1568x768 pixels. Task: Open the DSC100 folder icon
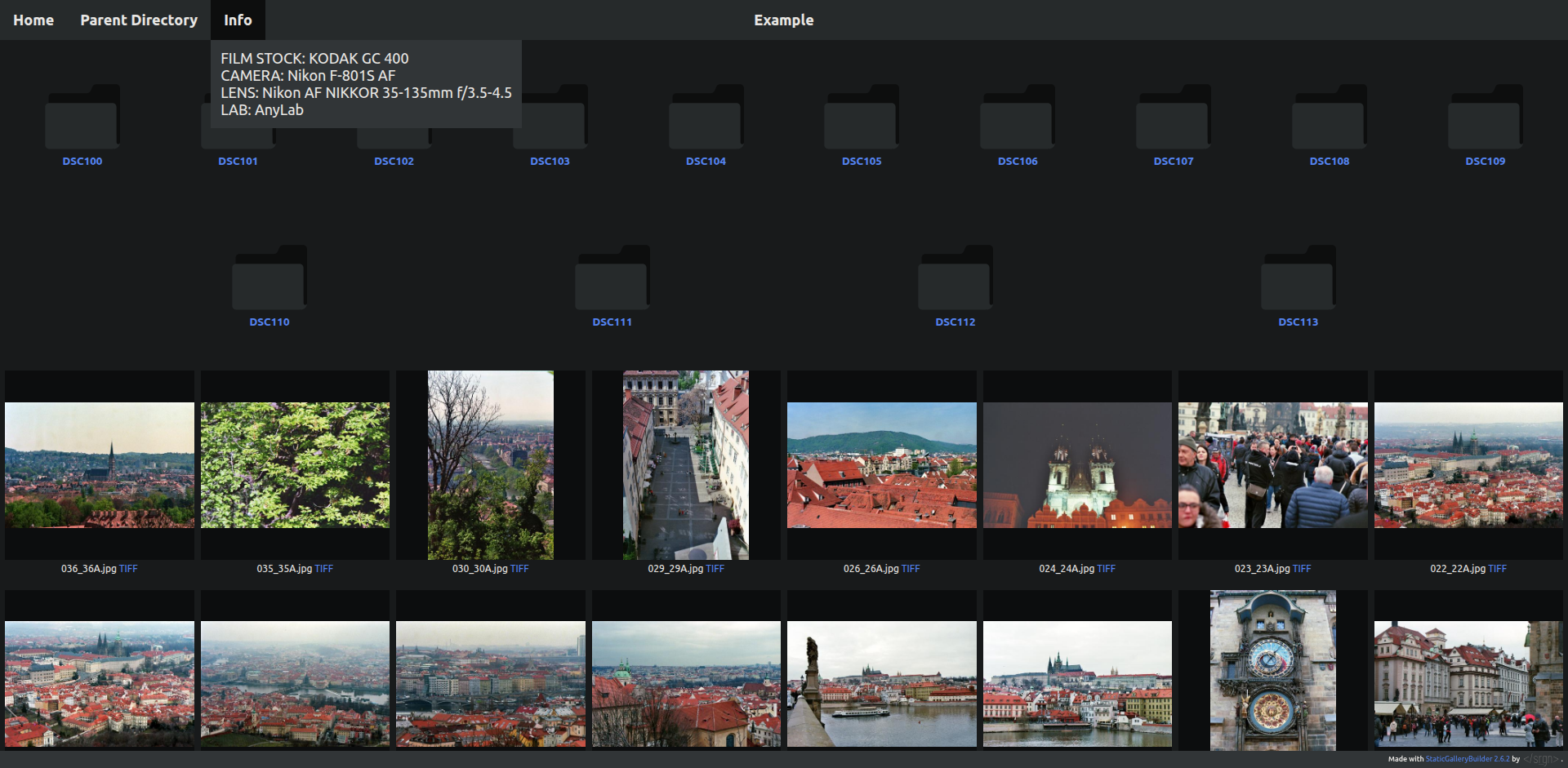coord(82,117)
